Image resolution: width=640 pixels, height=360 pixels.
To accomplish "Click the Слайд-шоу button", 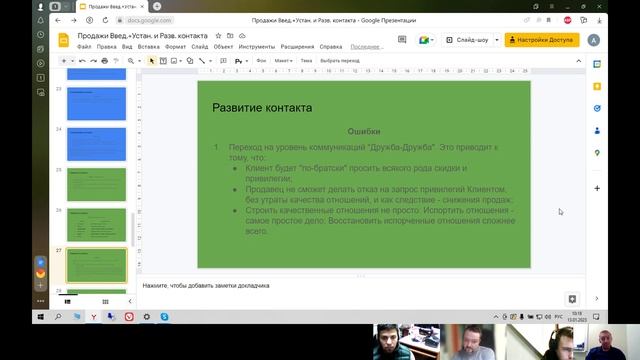I will [x=468, y=40].
